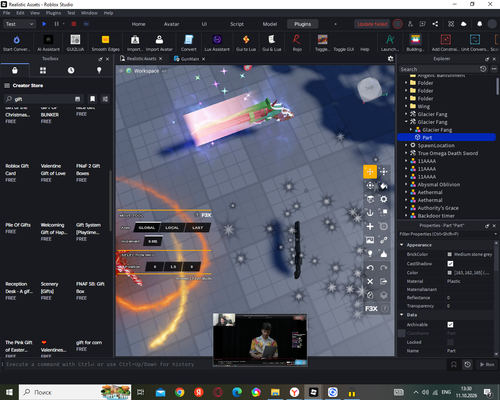This screenshot has height=400, width=500.
Task: Open the Avatar ribbon tab
Action: coord(171,24)
